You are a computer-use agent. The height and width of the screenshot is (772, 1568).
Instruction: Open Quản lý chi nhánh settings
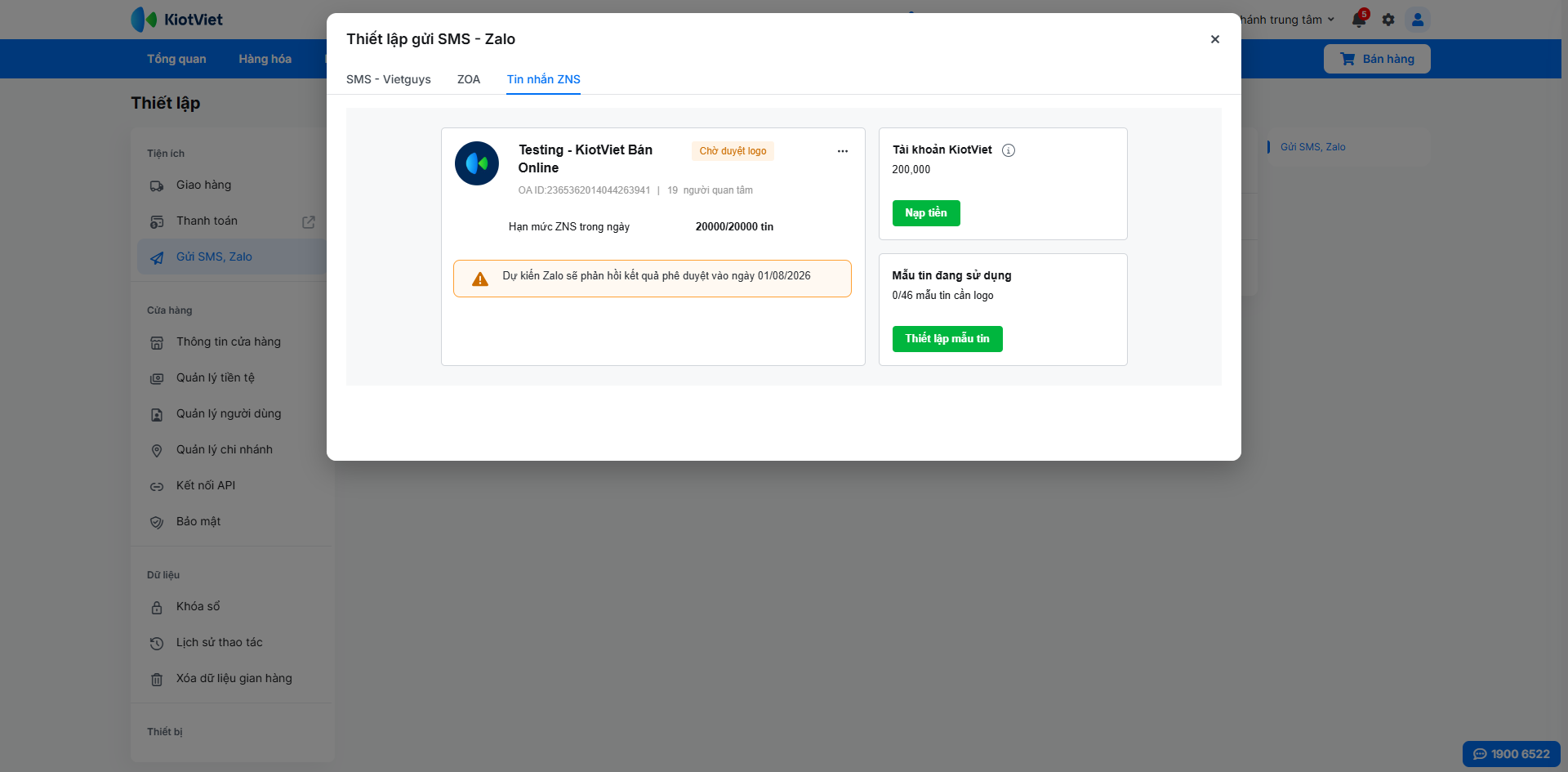[233, 450]
